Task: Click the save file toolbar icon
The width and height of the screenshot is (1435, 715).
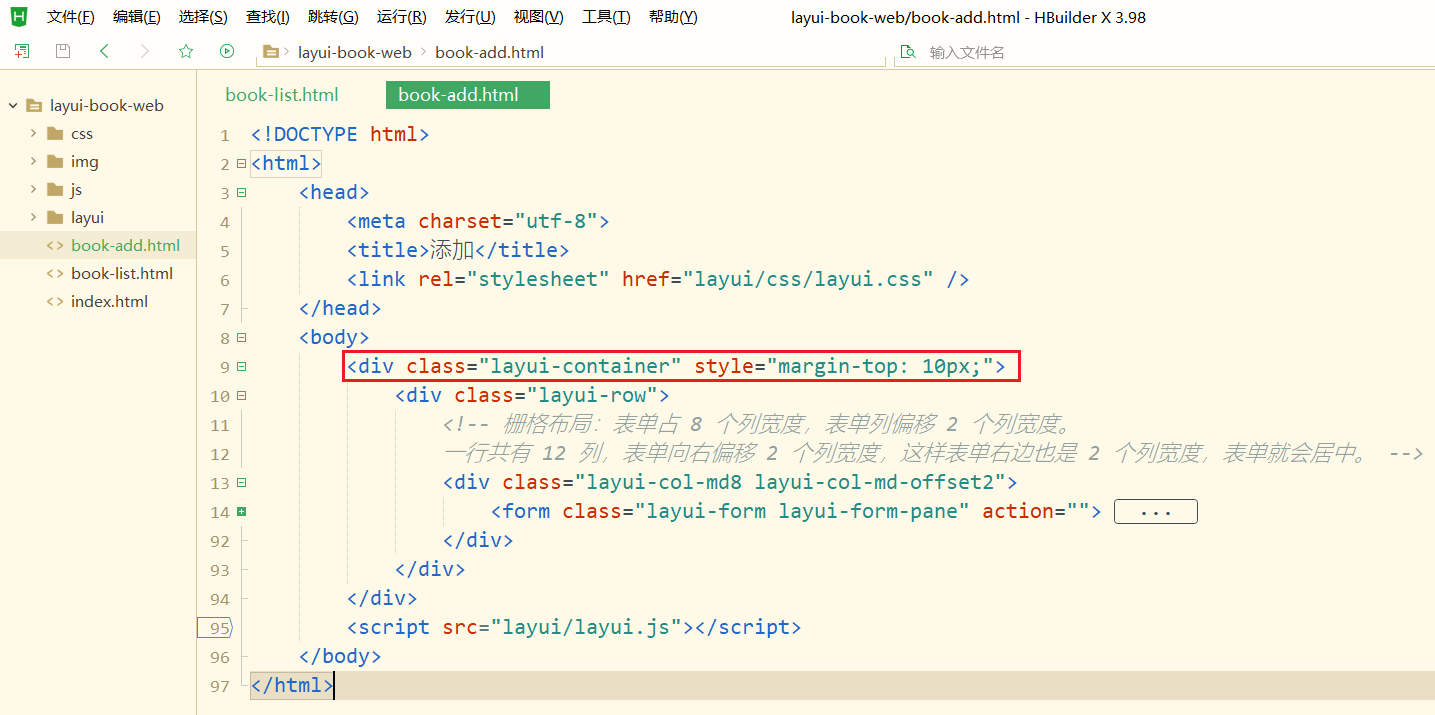Action: click(x=63, y=51)
